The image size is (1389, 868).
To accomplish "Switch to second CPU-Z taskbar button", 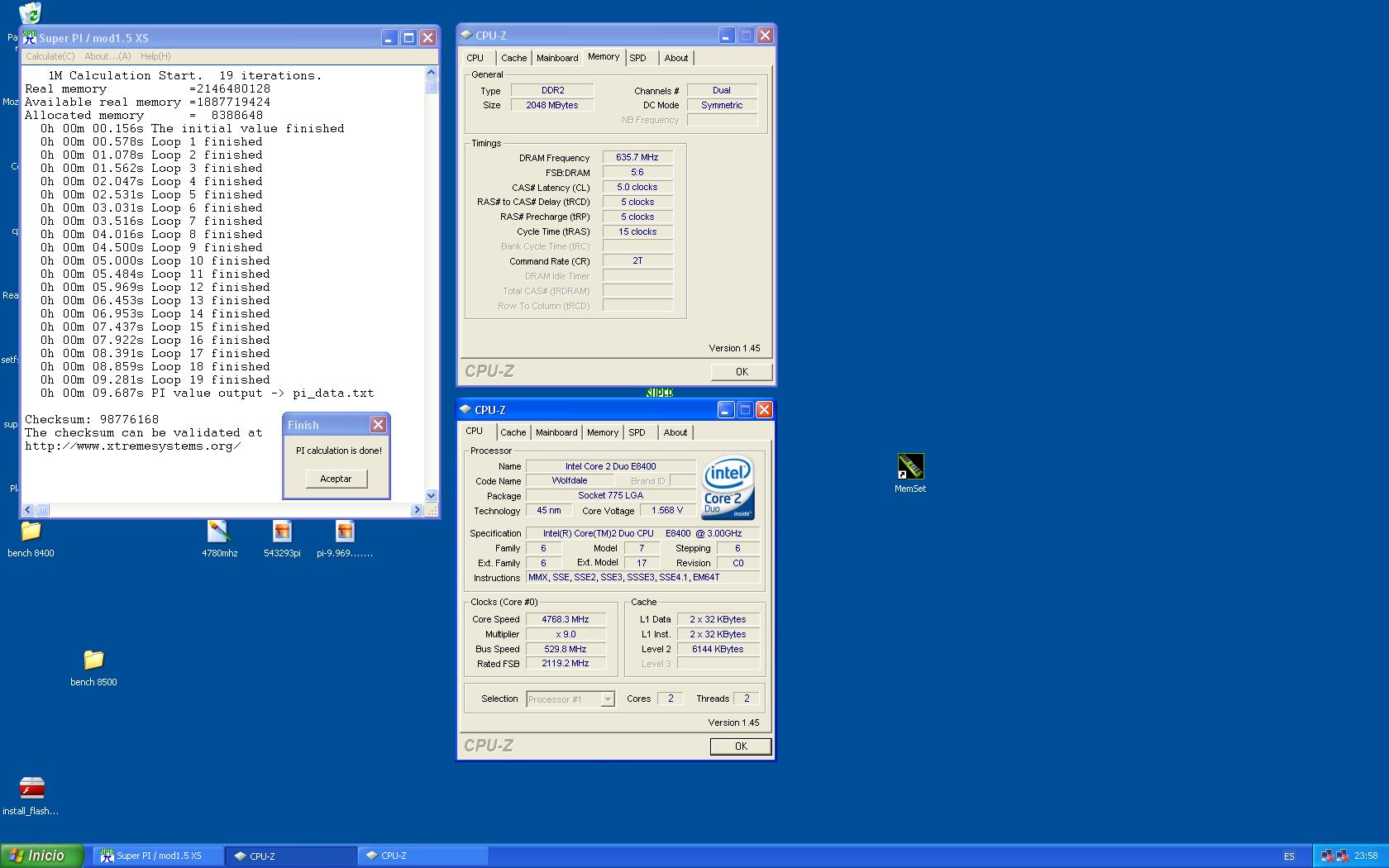I will coord(422,856).
